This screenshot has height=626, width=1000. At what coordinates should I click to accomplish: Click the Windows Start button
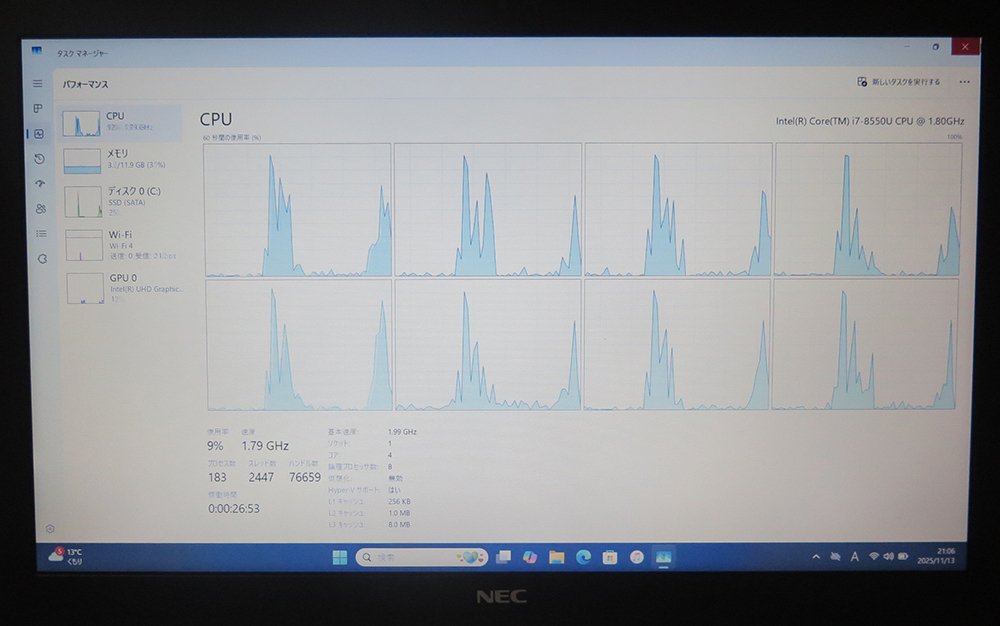[338, 557]
